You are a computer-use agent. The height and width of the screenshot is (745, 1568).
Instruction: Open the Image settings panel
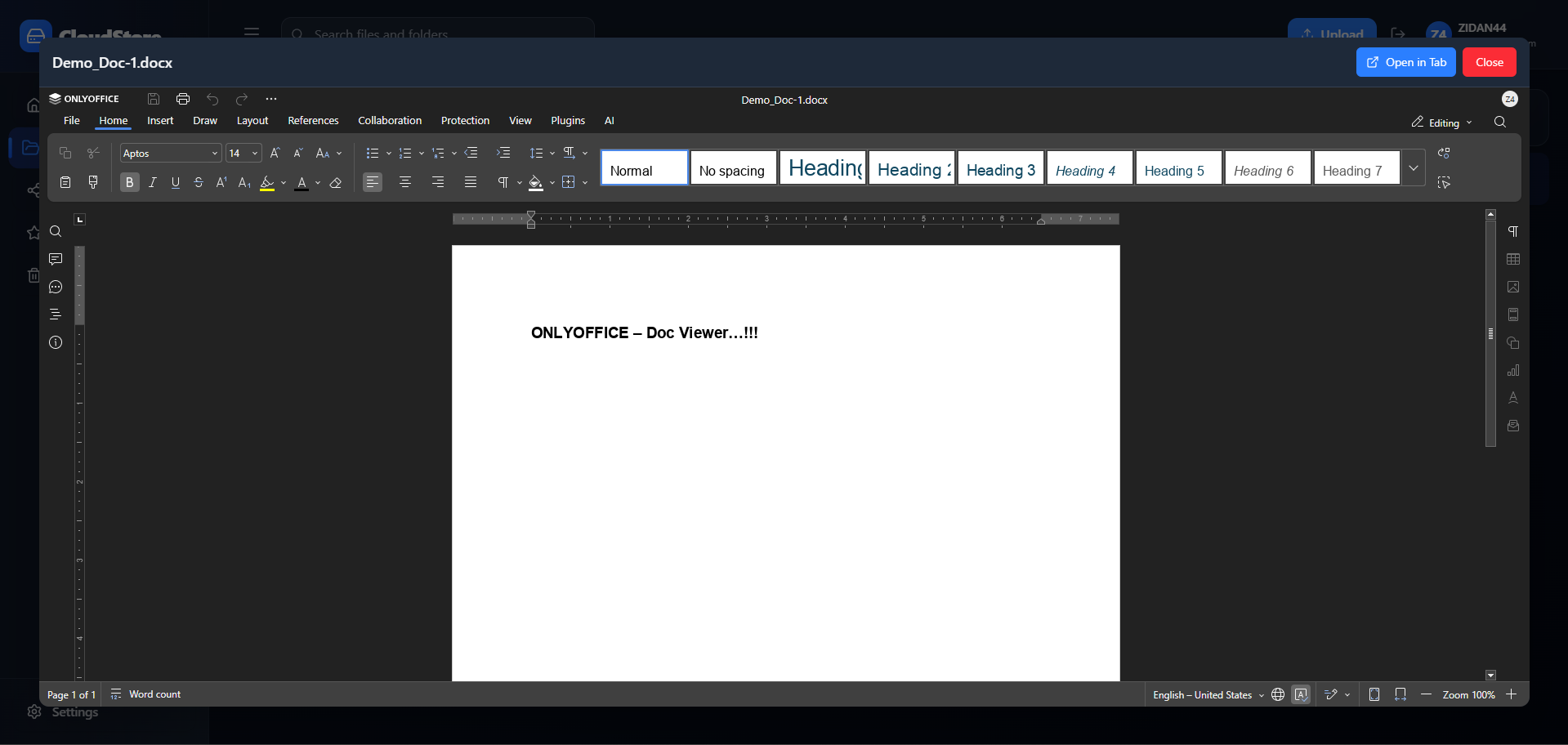pyautogui.click(x=1513, y=287)
